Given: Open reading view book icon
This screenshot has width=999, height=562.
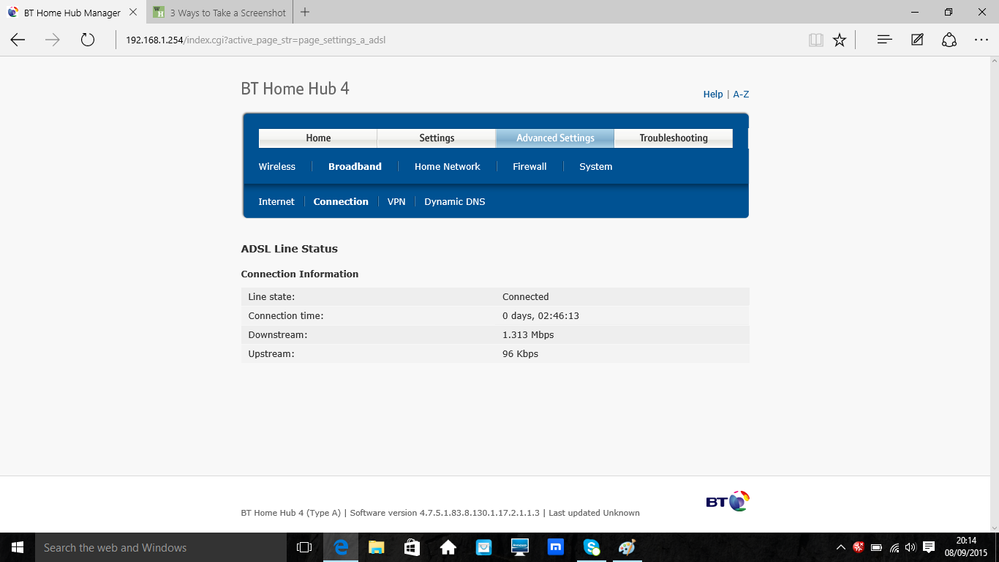Looking at the screenshot, I should coord(816,40).
